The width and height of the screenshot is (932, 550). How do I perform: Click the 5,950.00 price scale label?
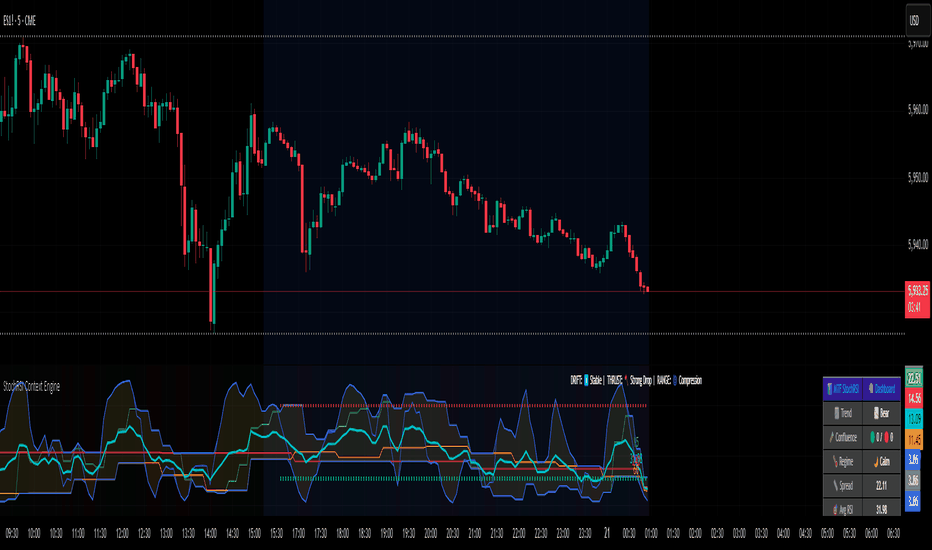click(x=918, y=177)
